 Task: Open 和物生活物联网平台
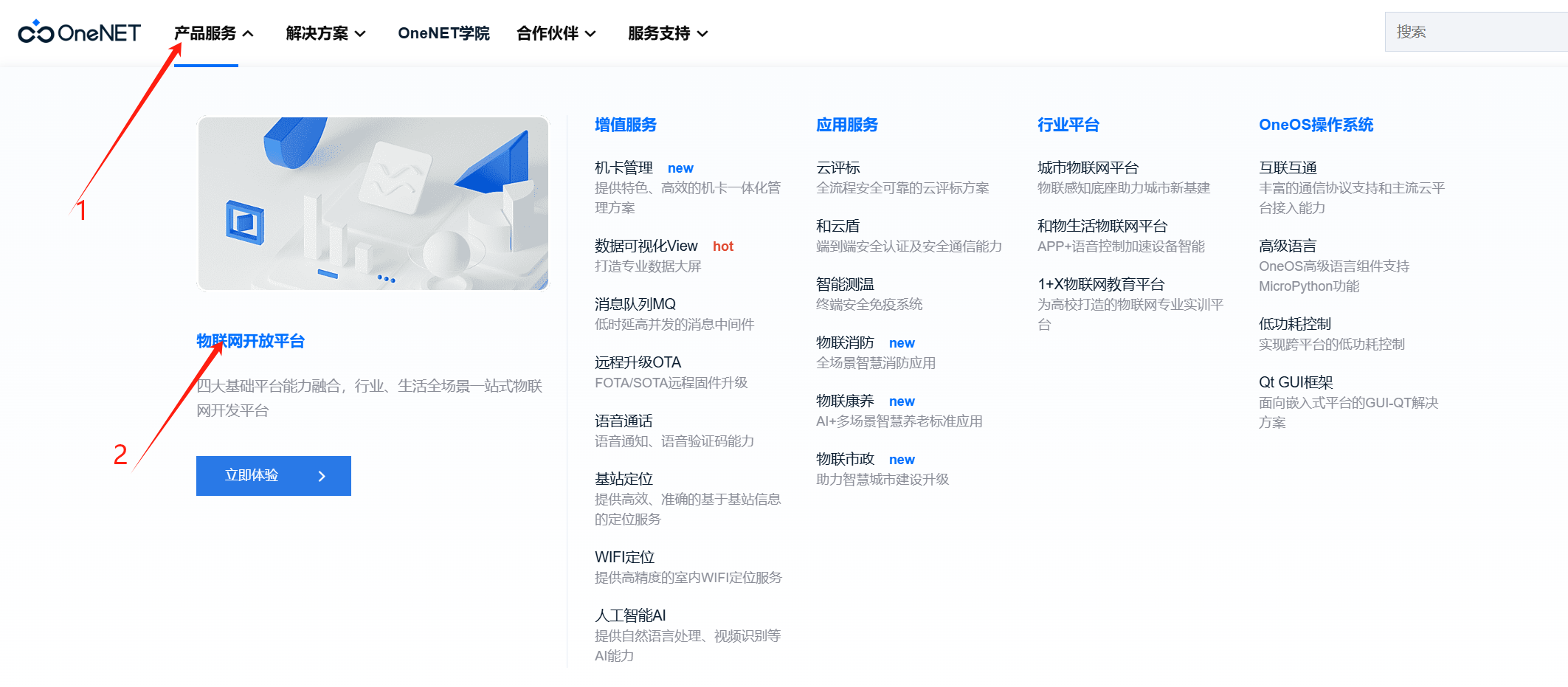coord(1102,227)
